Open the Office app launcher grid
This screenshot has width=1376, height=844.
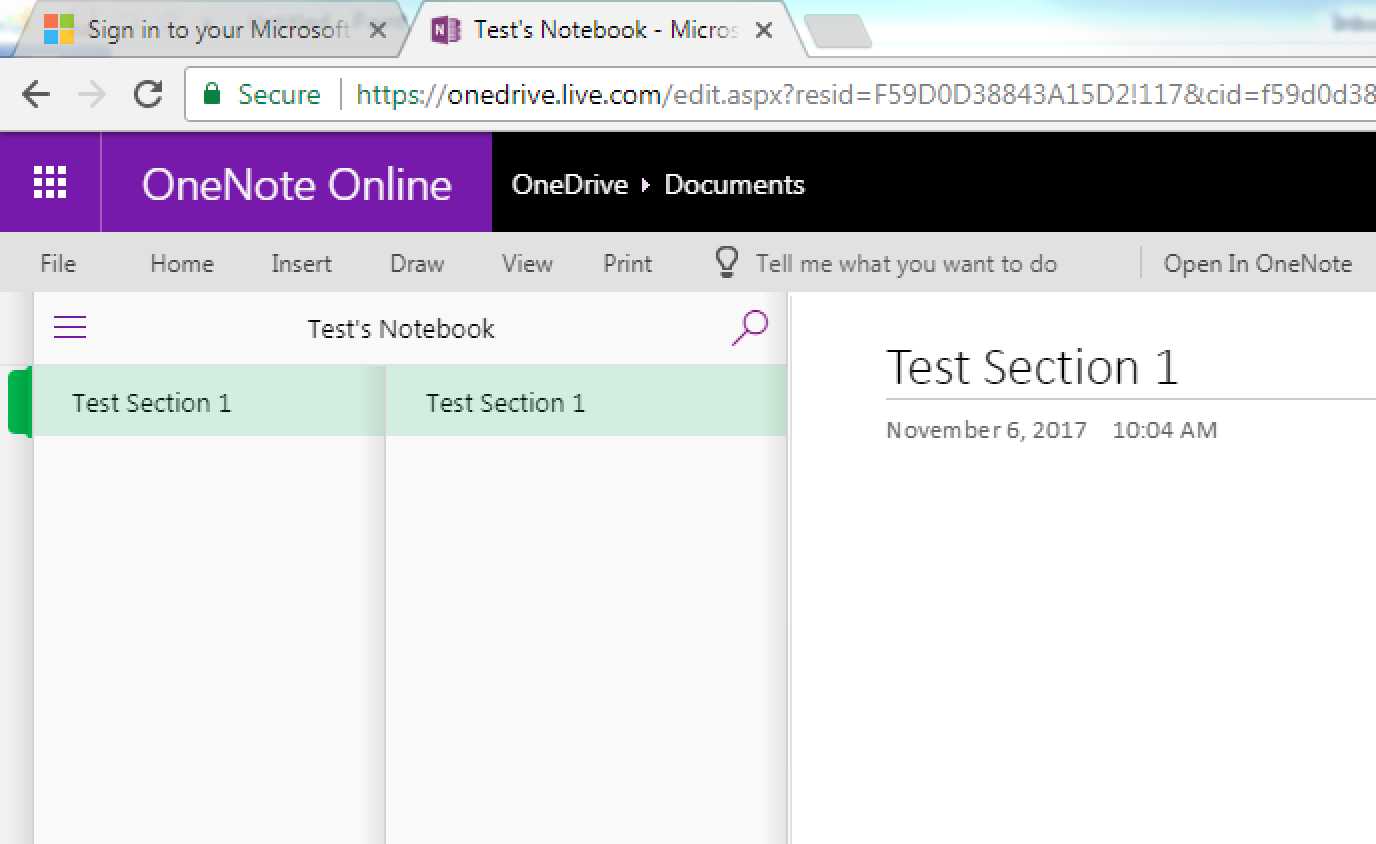point(50,183)
